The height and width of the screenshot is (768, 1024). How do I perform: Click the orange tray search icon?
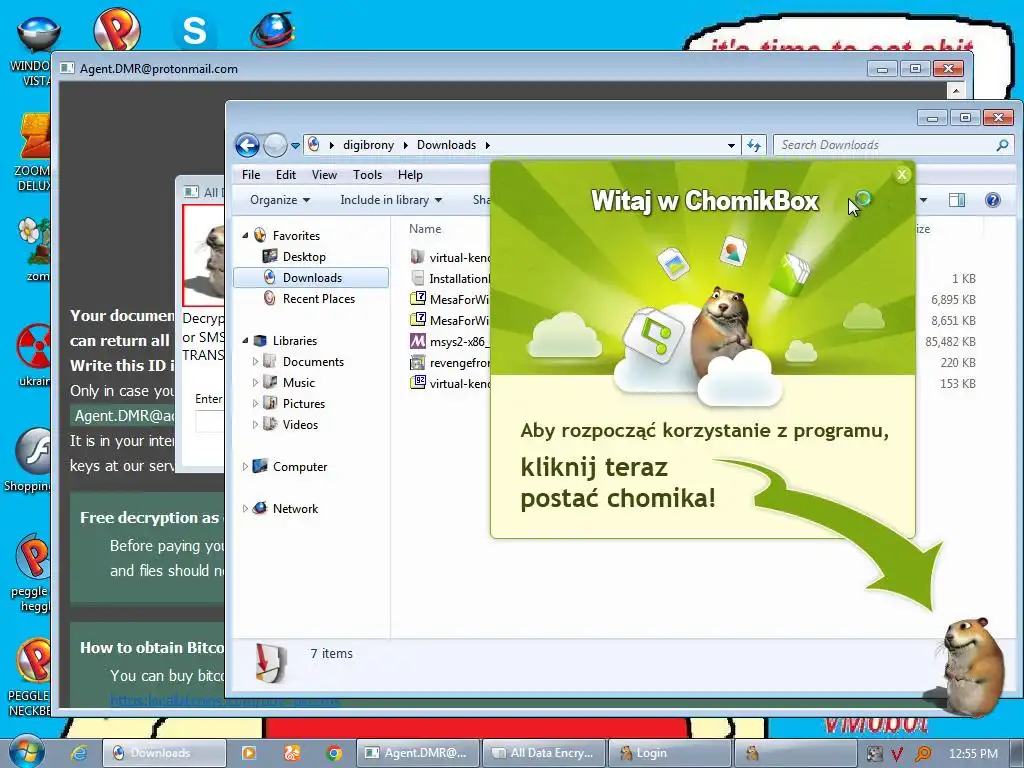[923, 754]
